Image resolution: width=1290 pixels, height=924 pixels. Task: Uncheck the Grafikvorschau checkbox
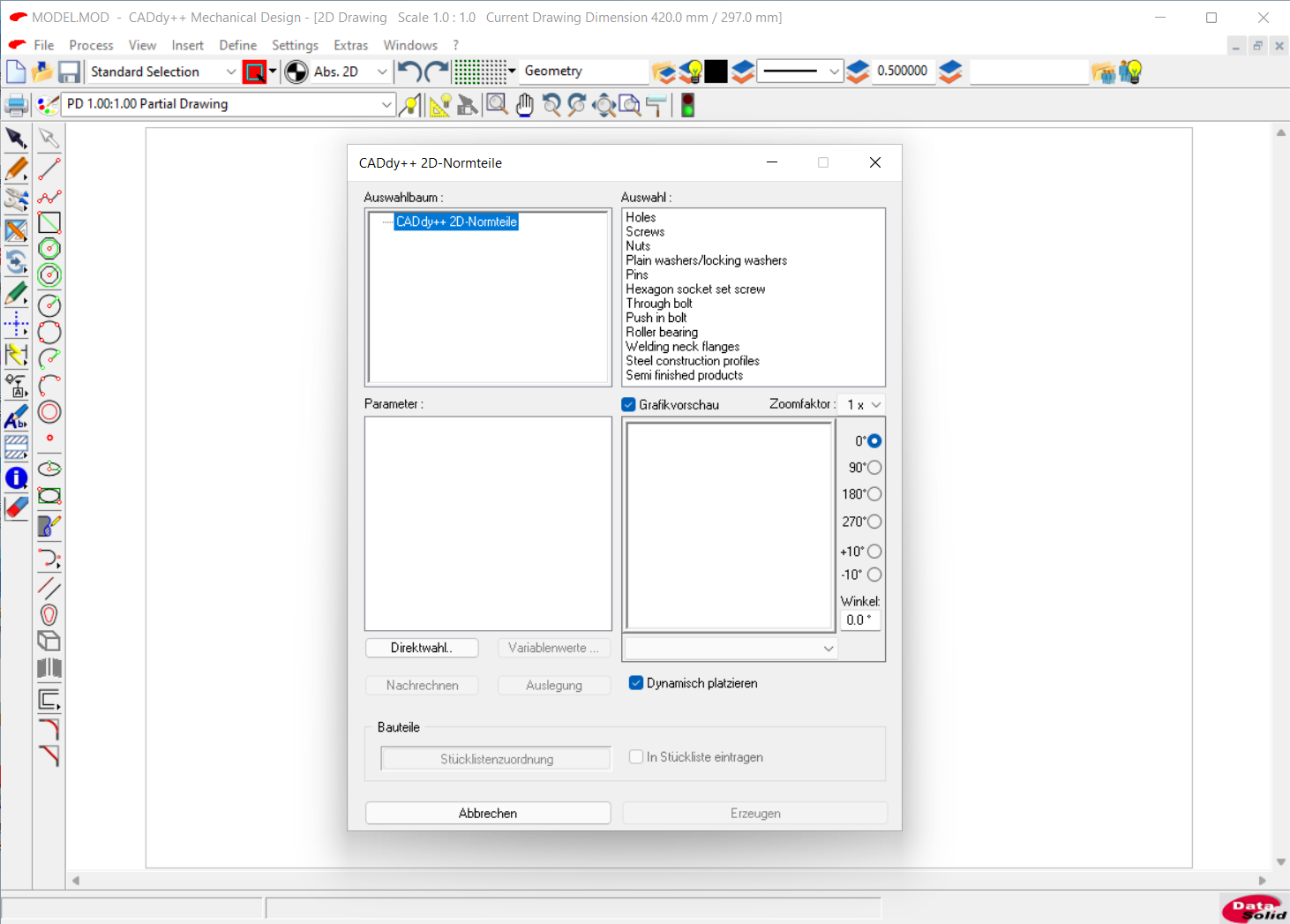pos(628,404)
